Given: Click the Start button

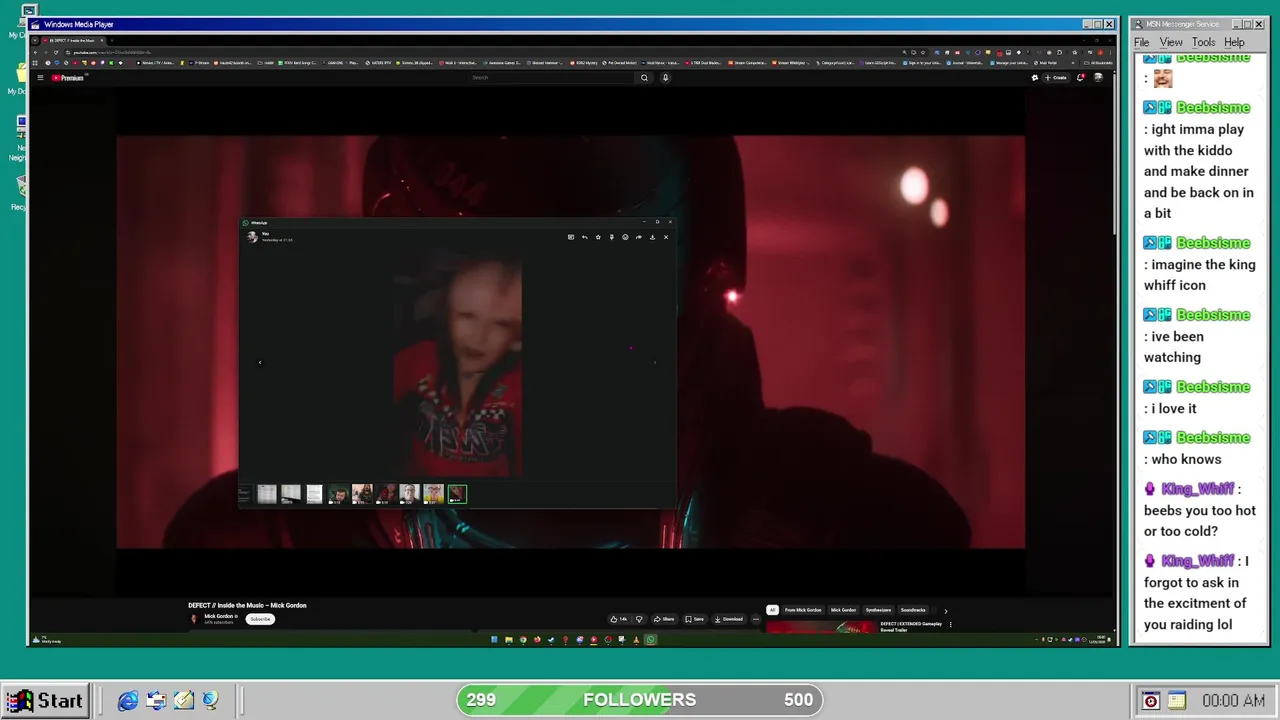Looking at the screenshot, I should pyautogui.click(x=46, y=700).
